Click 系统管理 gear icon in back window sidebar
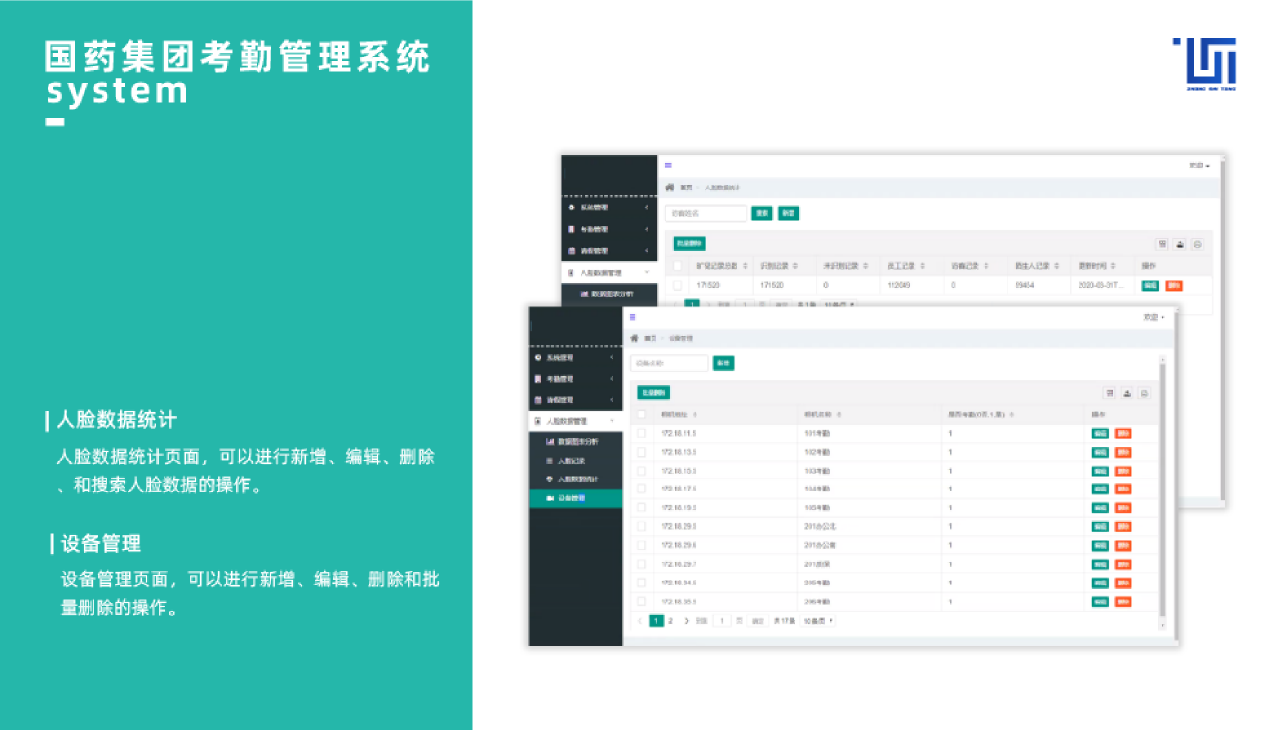This screenshot has height=730, width=1278. coord(571,207)
